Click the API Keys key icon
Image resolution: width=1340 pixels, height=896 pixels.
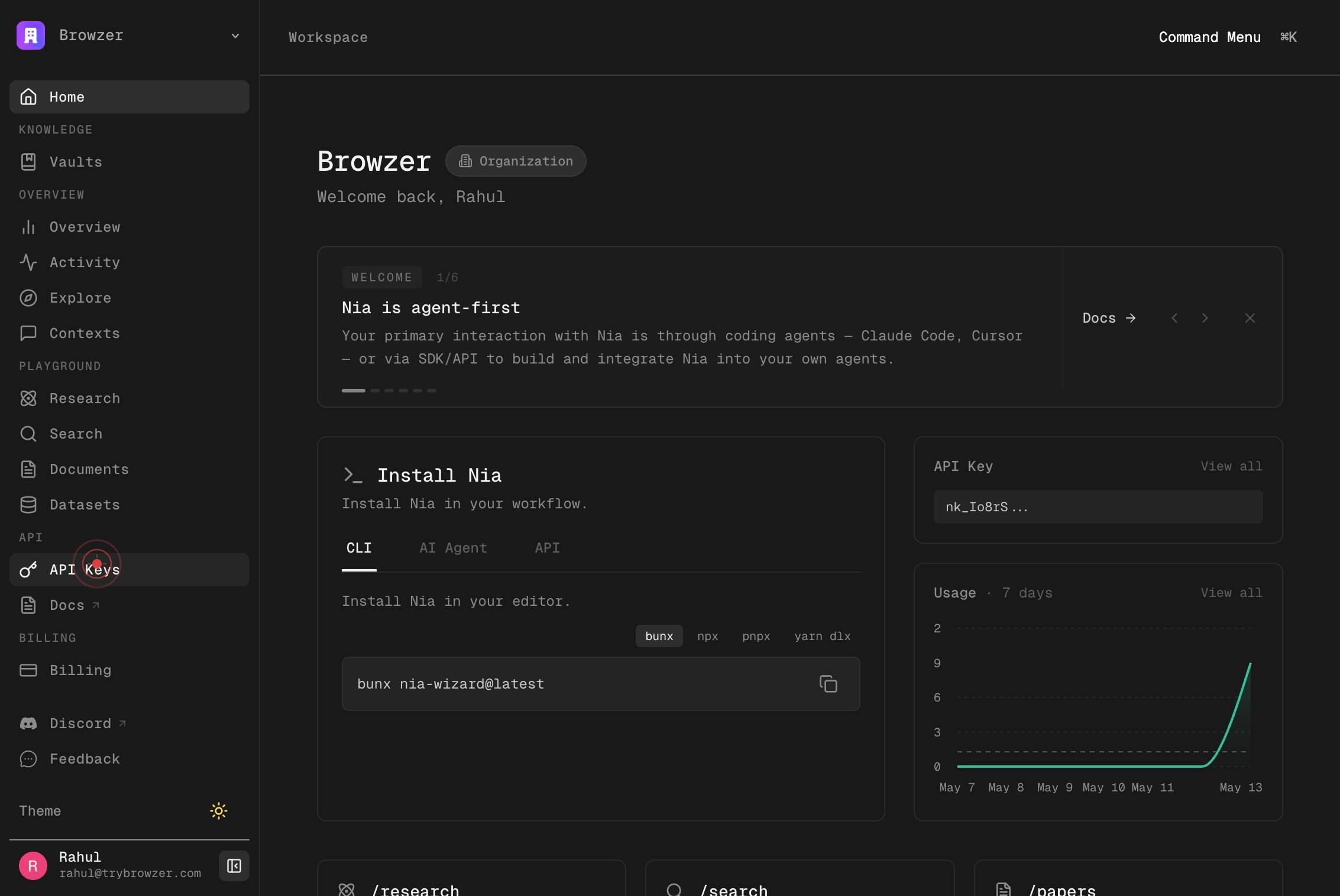[28, 570]
